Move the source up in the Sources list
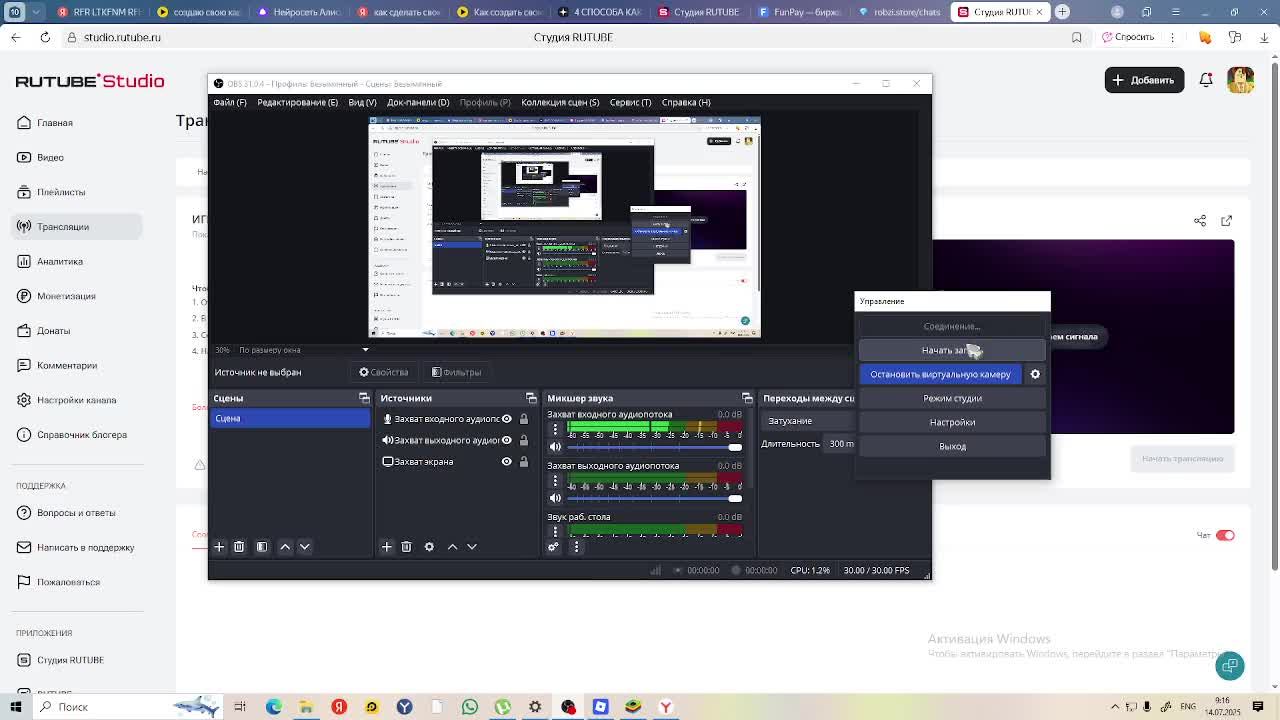 [x=452, y=547]
